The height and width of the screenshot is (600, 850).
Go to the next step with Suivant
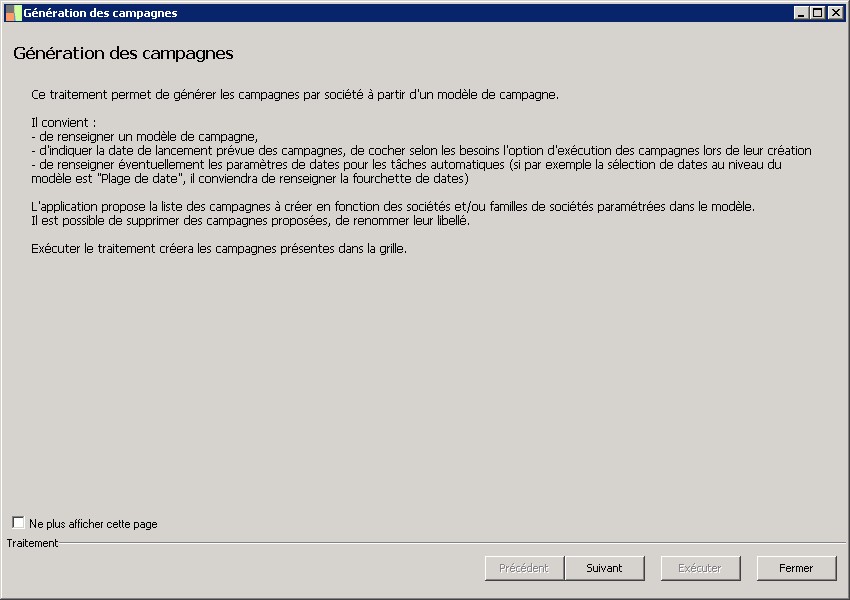(604, 568)
